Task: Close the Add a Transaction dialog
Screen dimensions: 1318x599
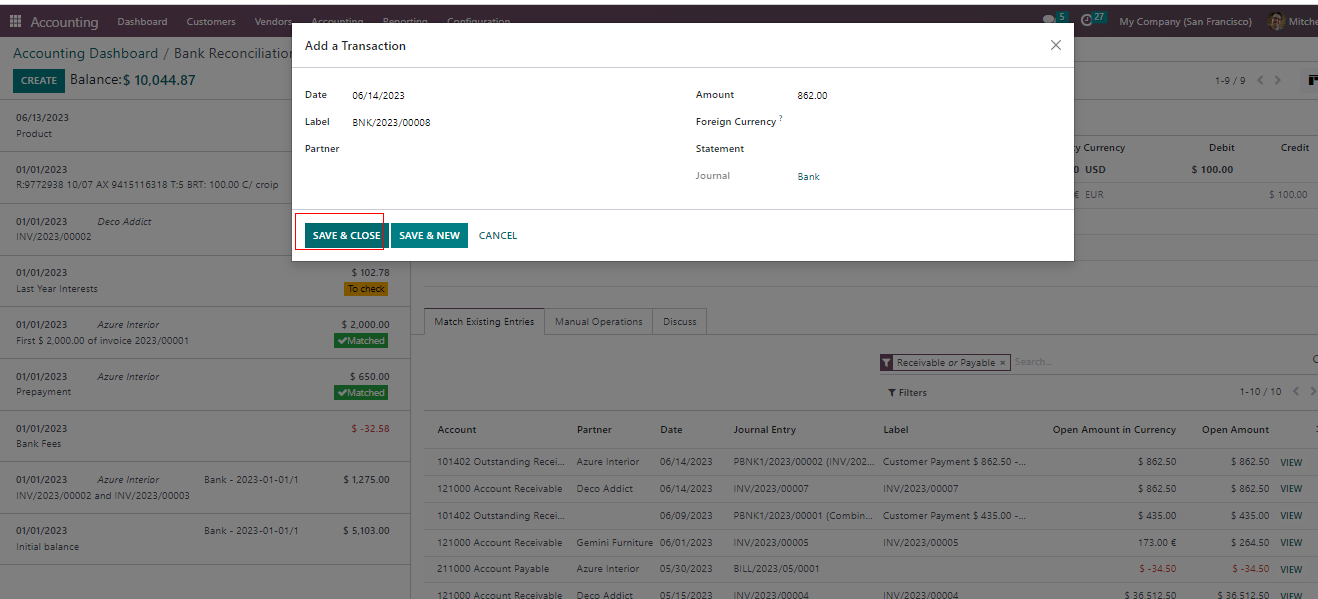Action: 1055,45
